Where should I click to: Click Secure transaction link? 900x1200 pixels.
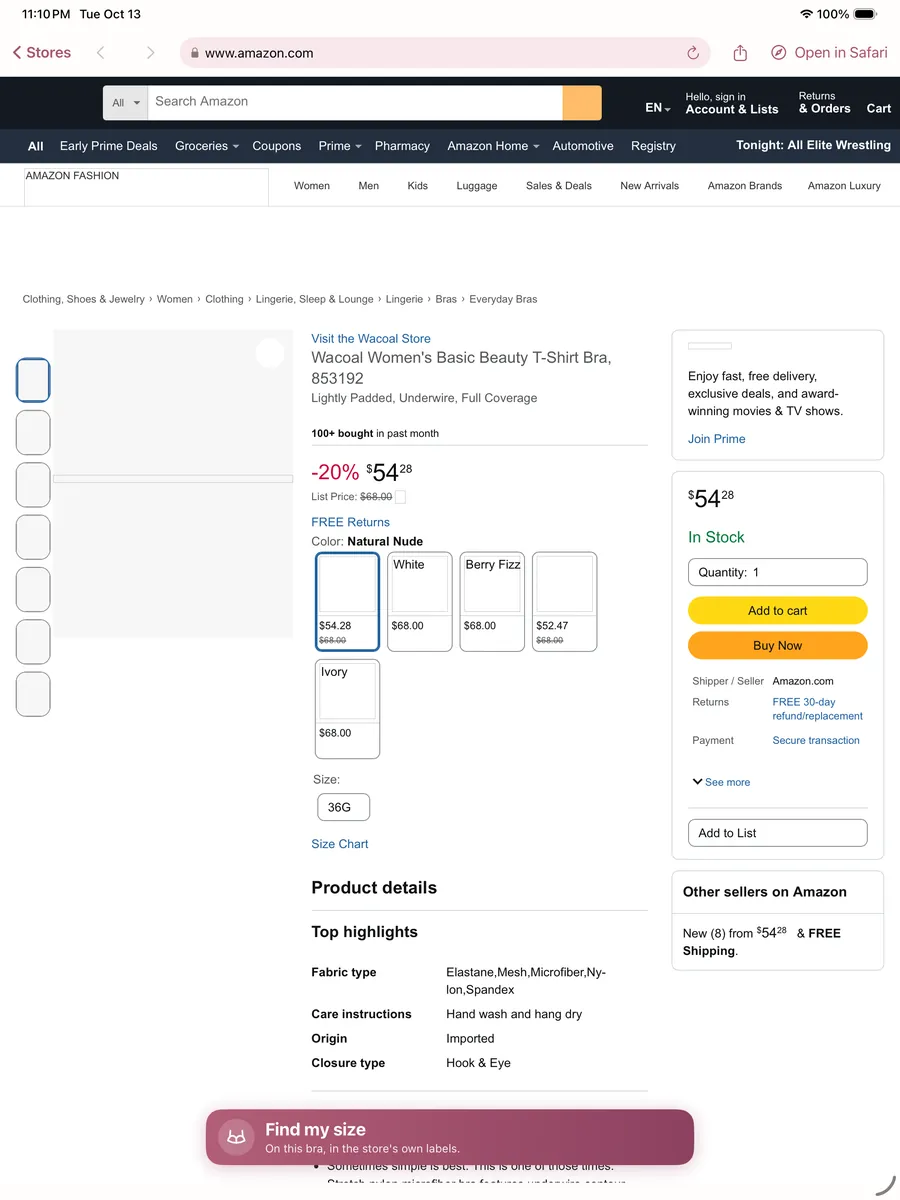click(816, 741)
